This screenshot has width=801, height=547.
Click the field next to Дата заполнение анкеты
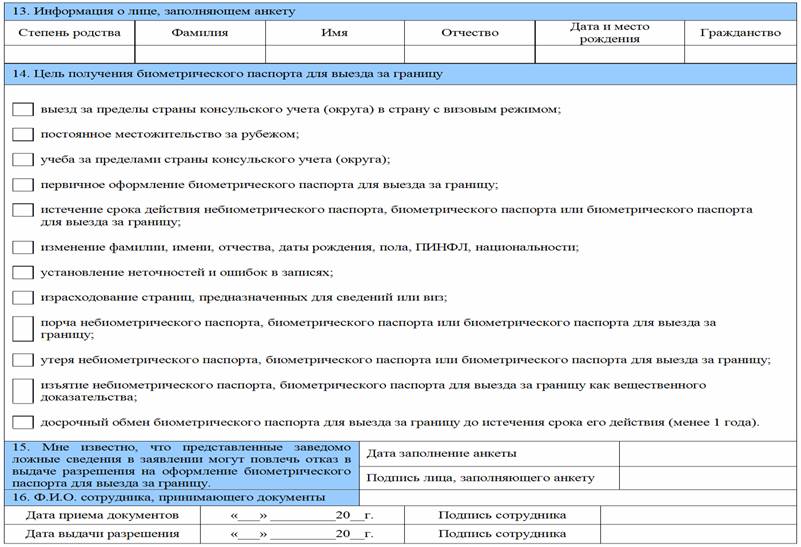(x=708, y=454)
